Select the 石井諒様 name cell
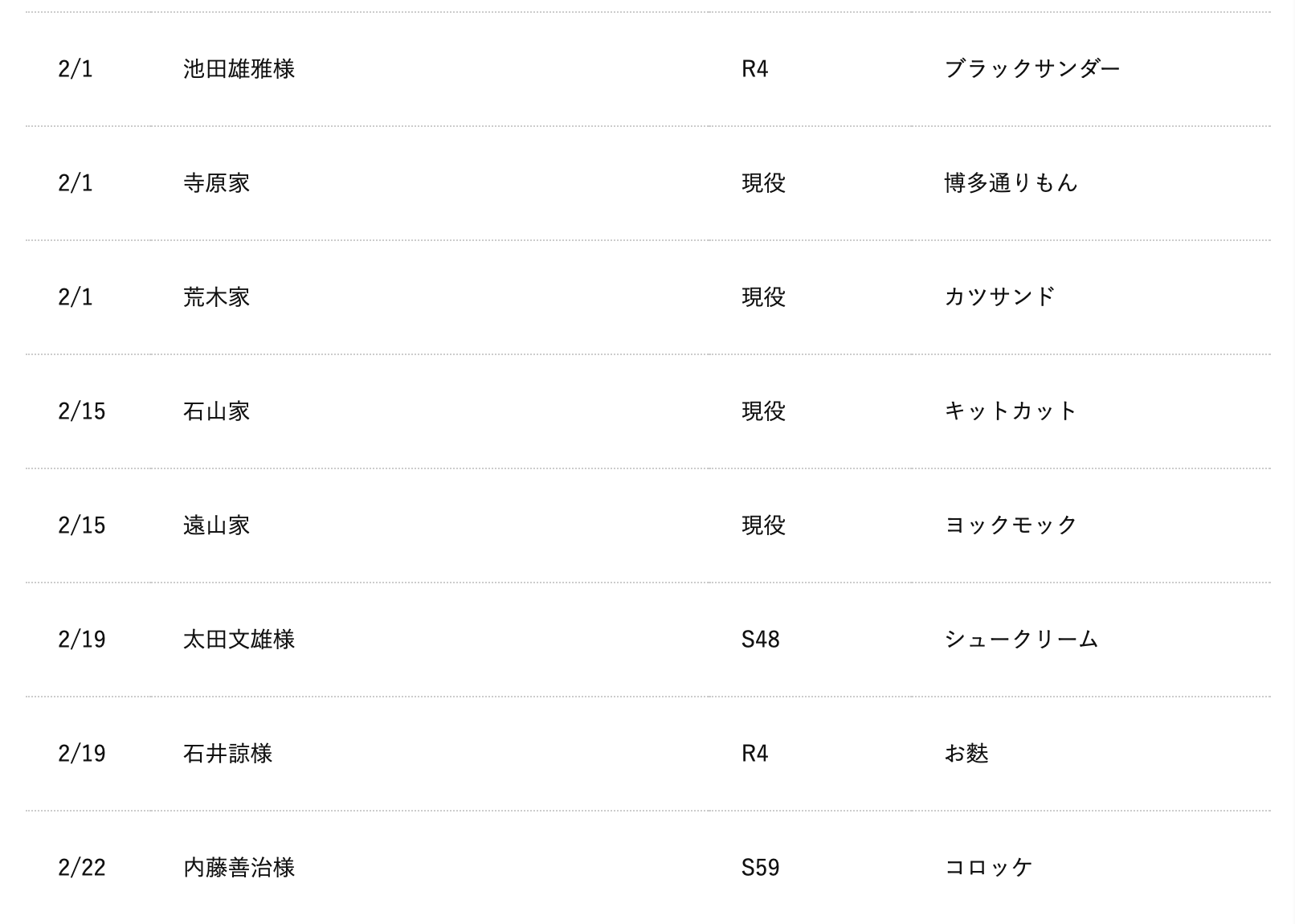 tap(227, 754)
